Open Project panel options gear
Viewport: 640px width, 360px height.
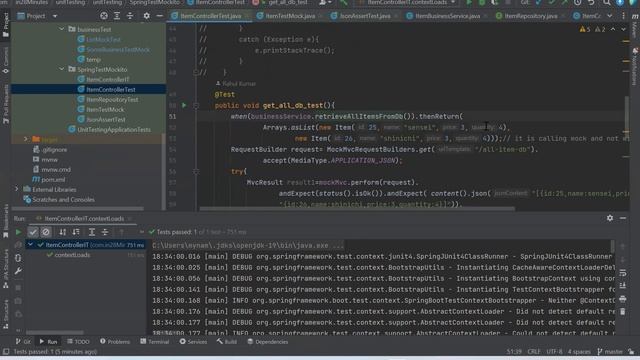click(x=147, y=16)
